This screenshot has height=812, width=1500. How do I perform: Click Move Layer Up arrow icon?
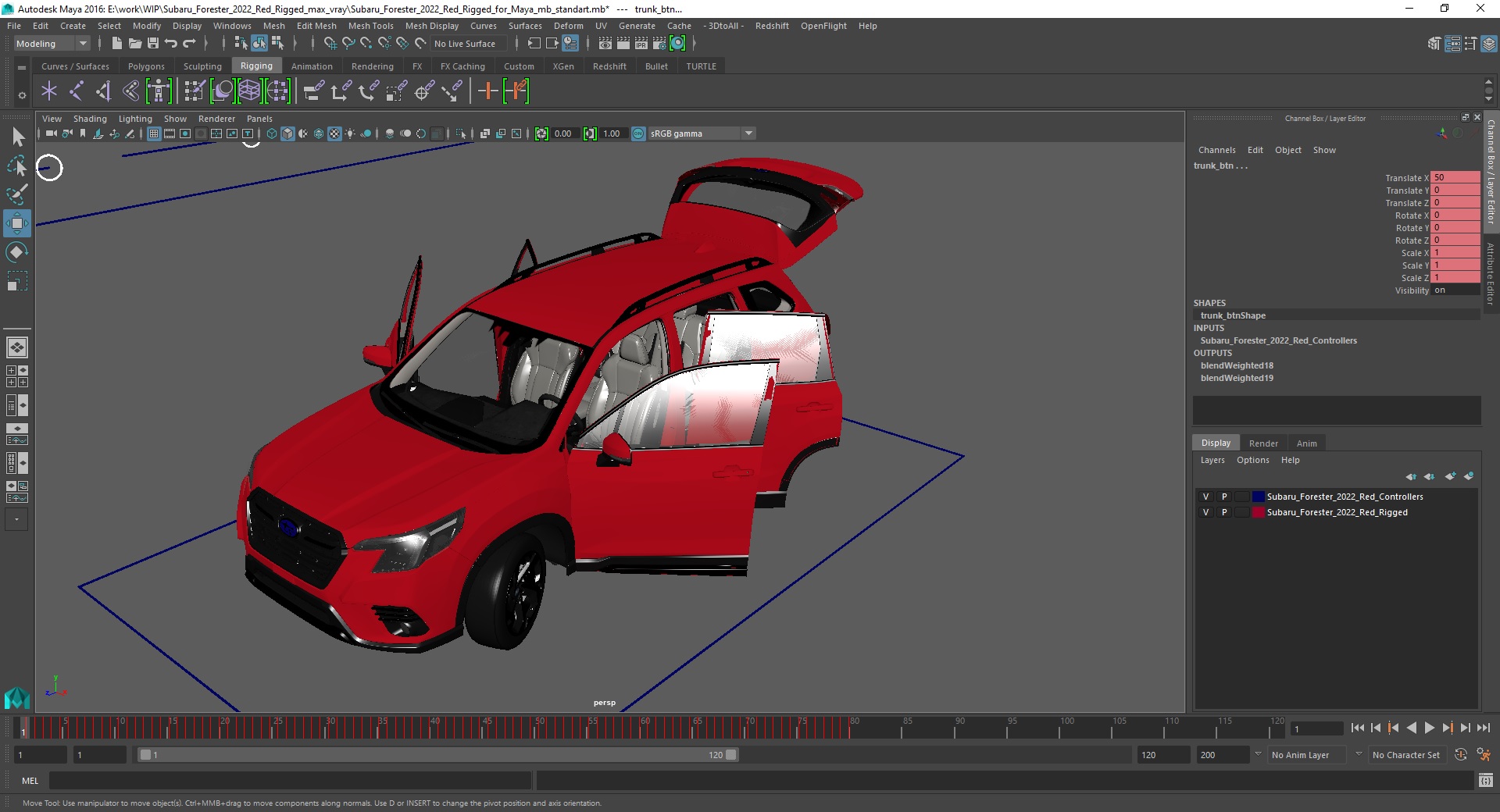pos(1411,476)
